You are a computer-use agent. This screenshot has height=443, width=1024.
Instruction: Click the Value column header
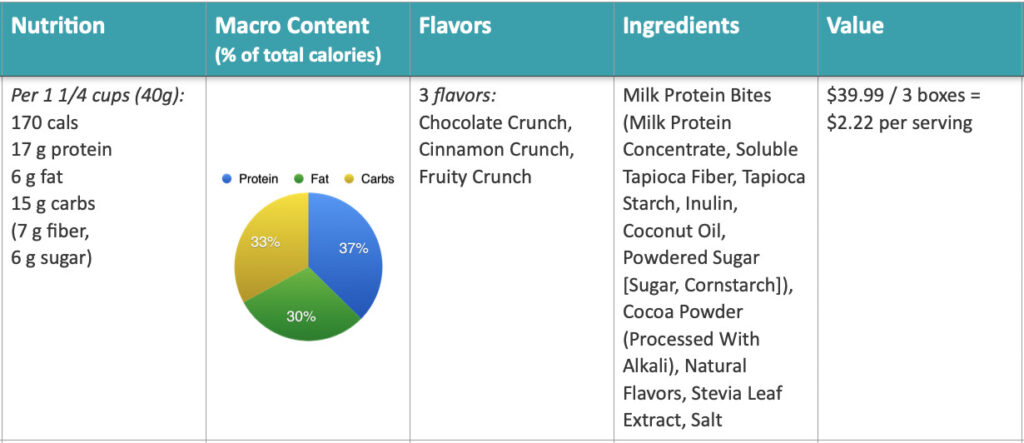click(855, 26)
